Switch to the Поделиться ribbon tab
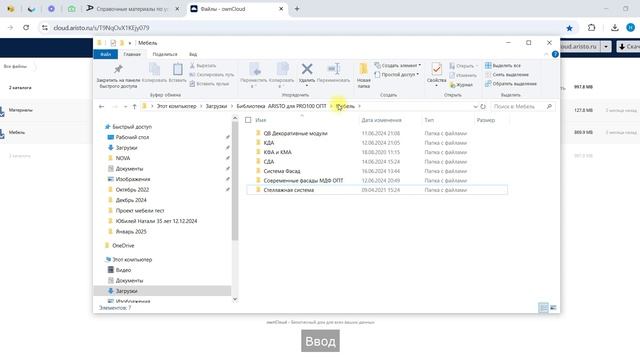The width and height of the screenshot is (640, 360). (x=165, y=54)
